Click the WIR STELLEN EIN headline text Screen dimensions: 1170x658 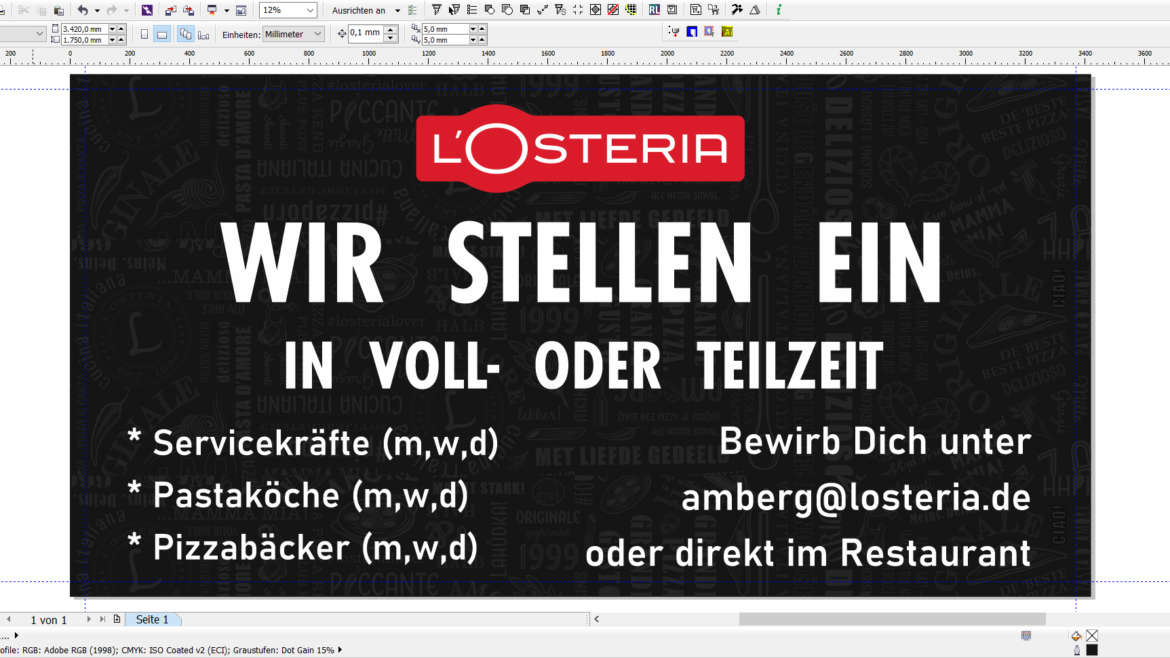click(x=581, y=262)
